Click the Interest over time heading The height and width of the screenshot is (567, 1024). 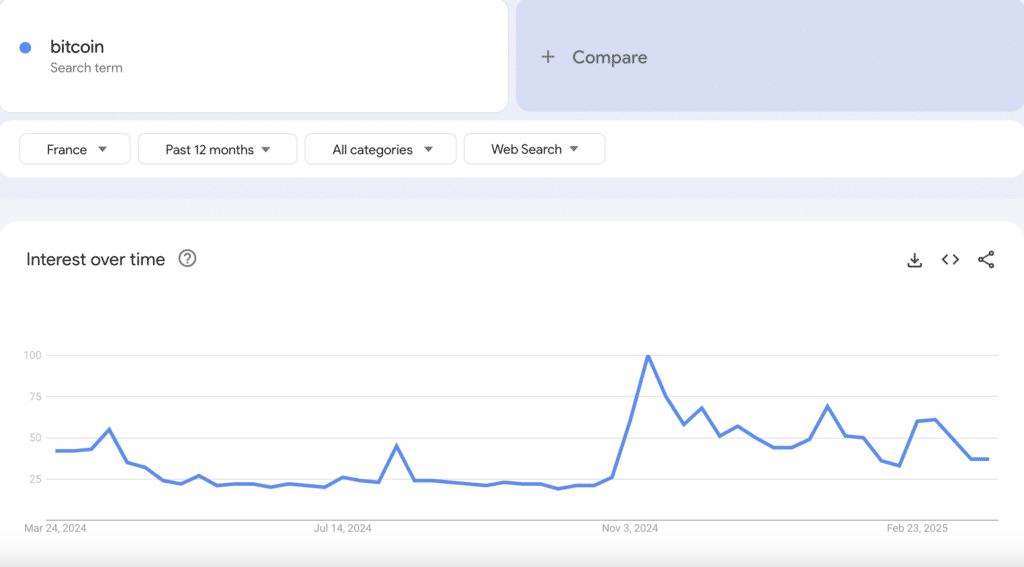click(x=95, y=259)
